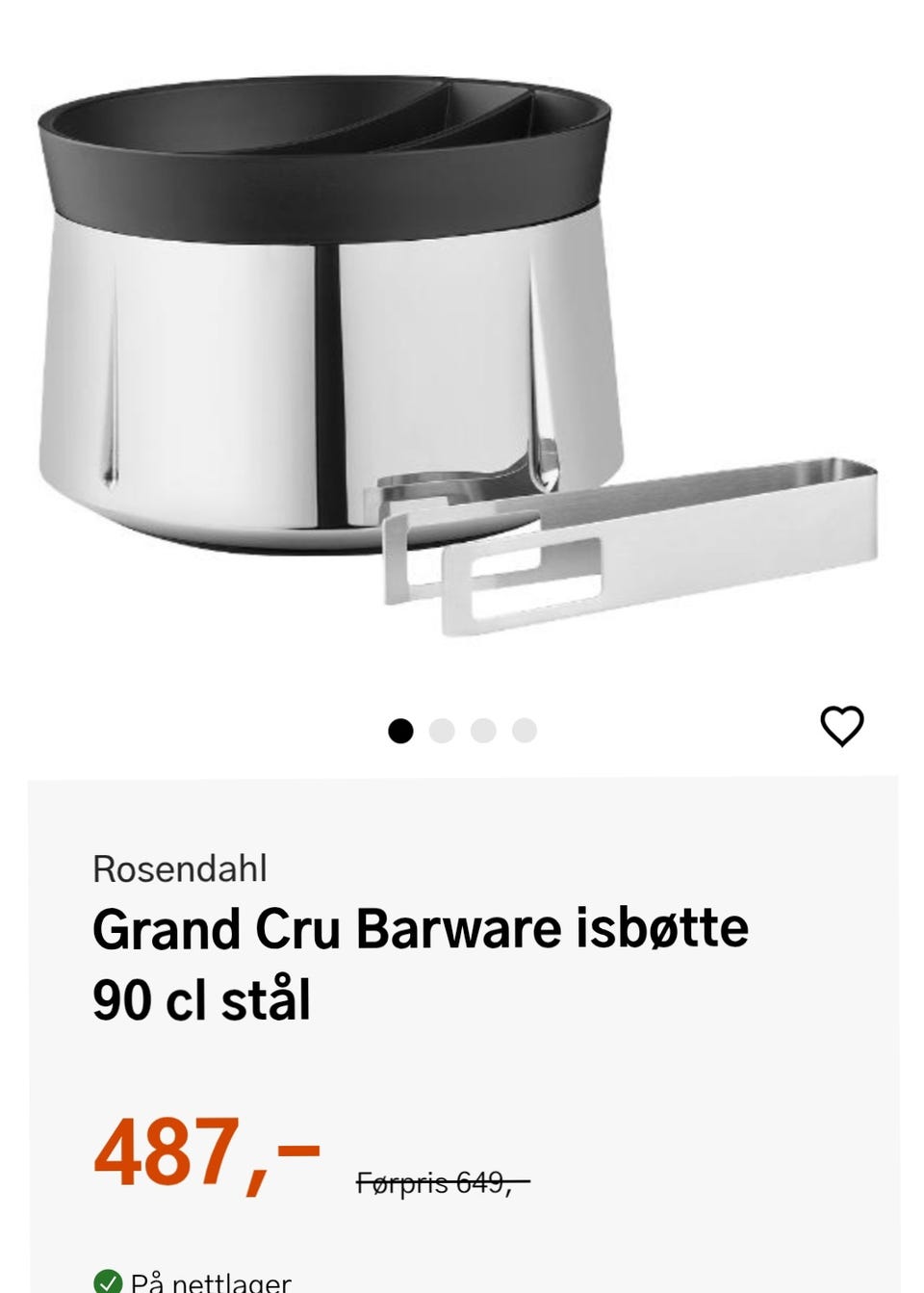This screenshot has width=924, height=1293.
Task: Open the På nettlager stock status
Action: tap(211, 1281)
